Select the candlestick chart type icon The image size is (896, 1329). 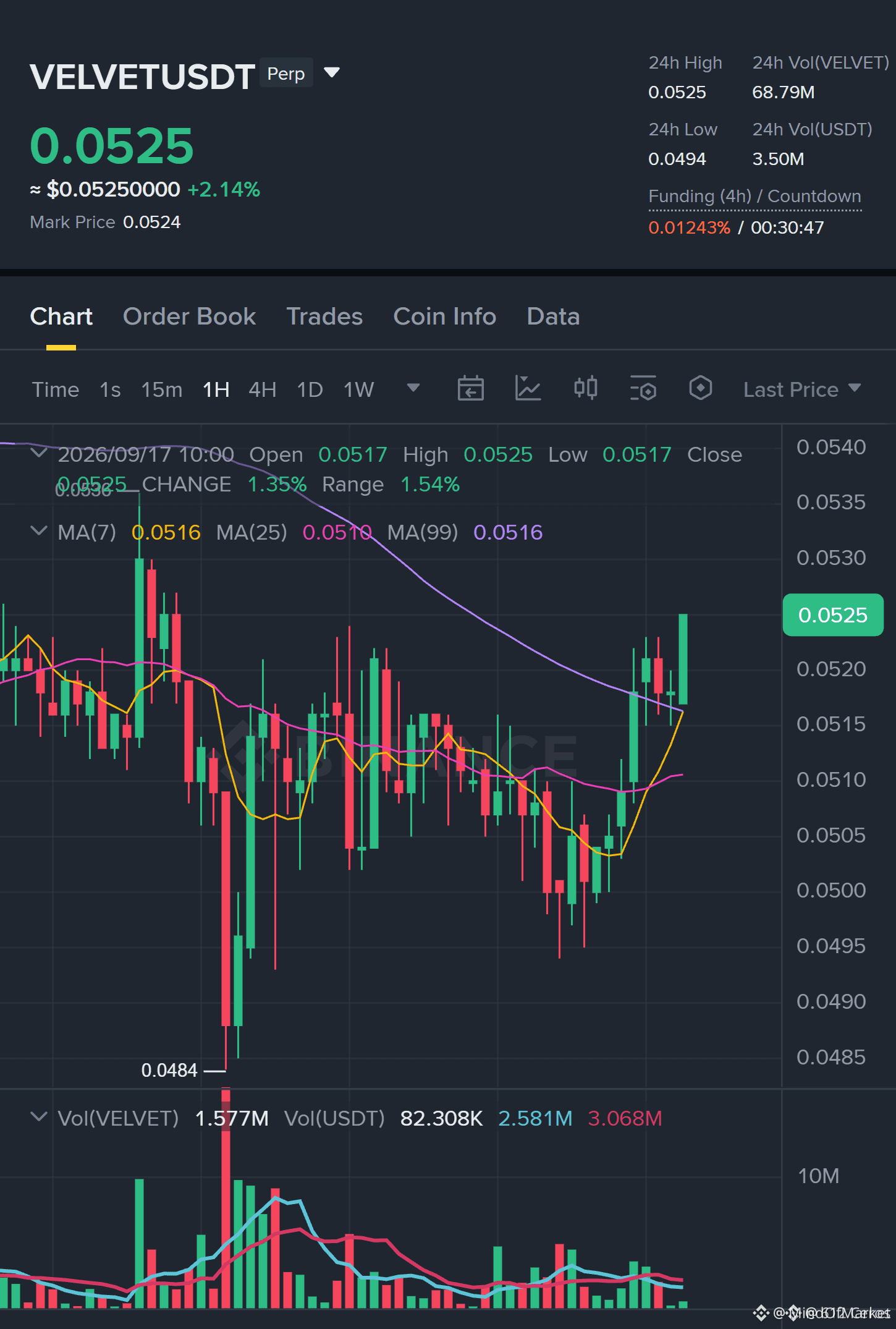(585, 389)
